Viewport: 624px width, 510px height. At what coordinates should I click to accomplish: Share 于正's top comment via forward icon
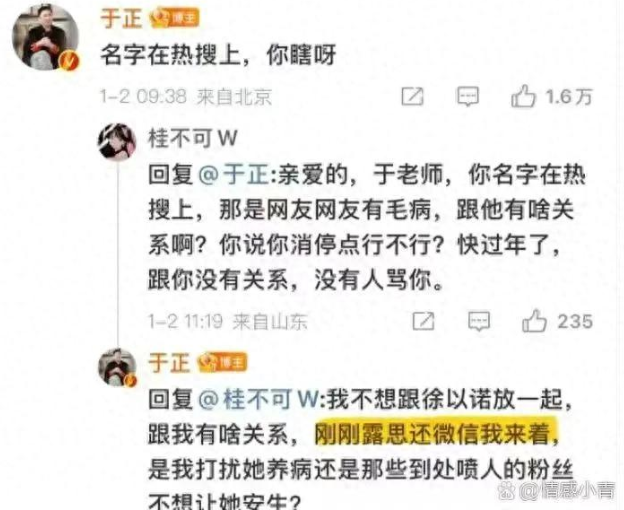(x=412, y=96)
